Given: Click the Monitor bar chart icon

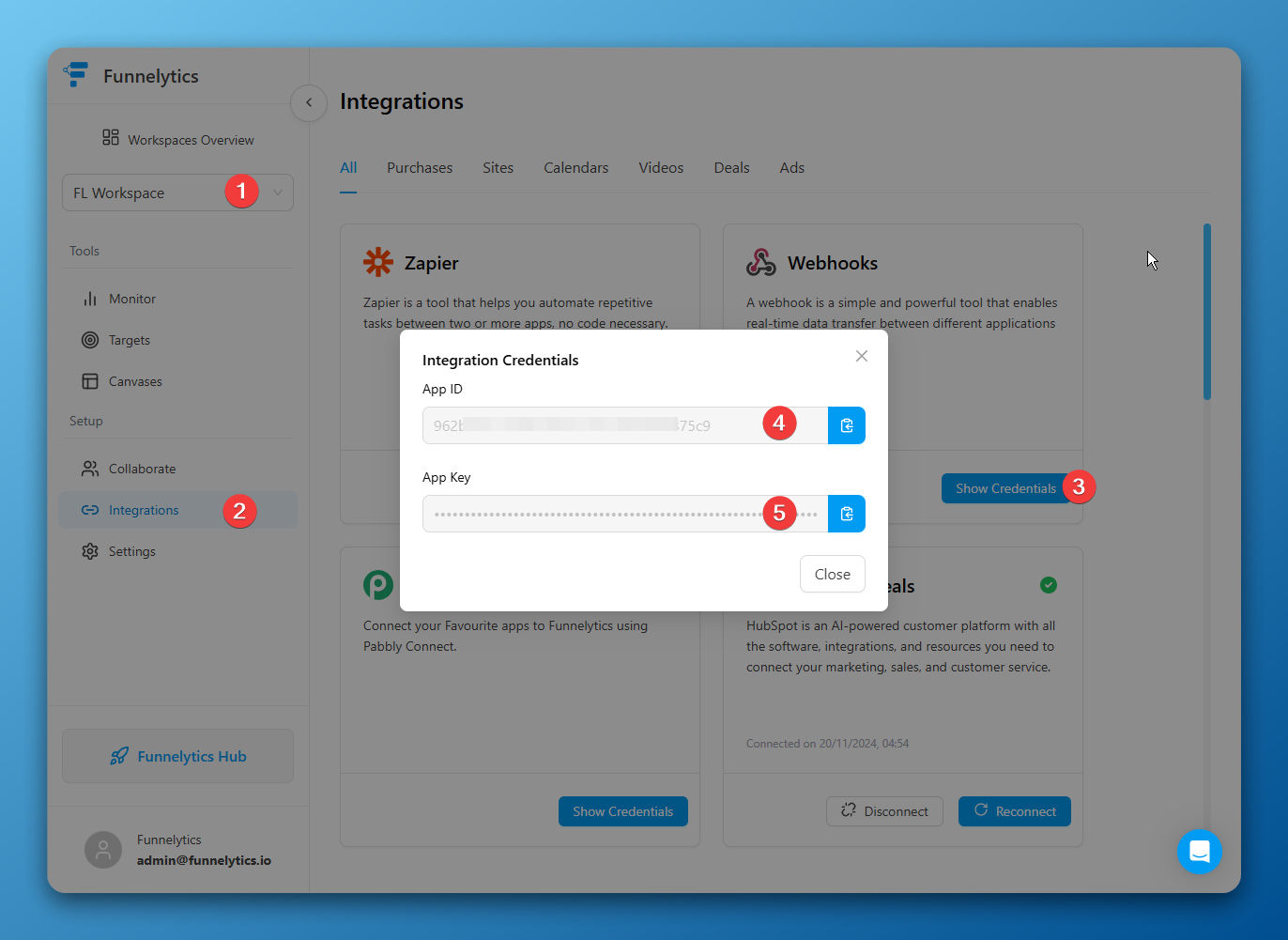Looking at the screenshot, I should click(90, 299).
